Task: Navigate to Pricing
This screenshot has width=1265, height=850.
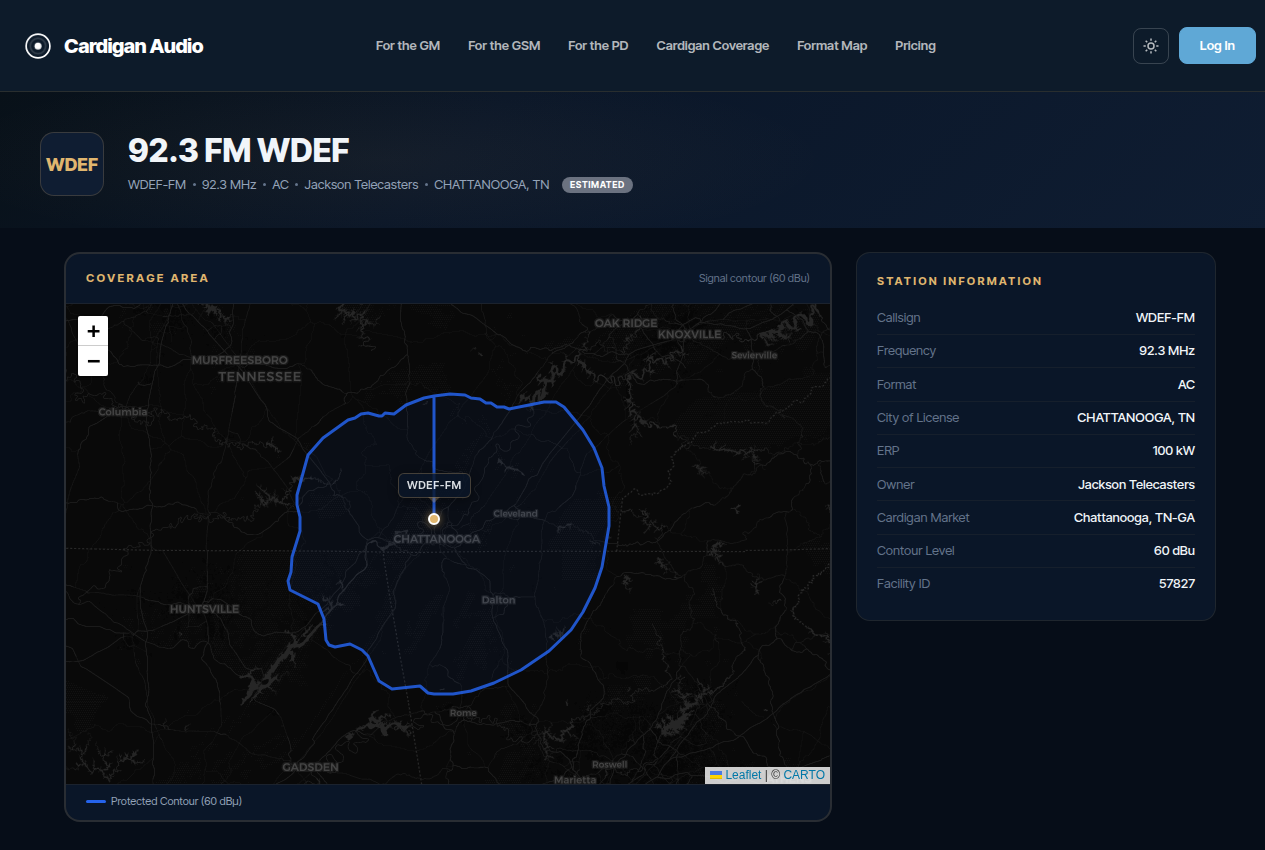Action: click(x=915, y=46)
